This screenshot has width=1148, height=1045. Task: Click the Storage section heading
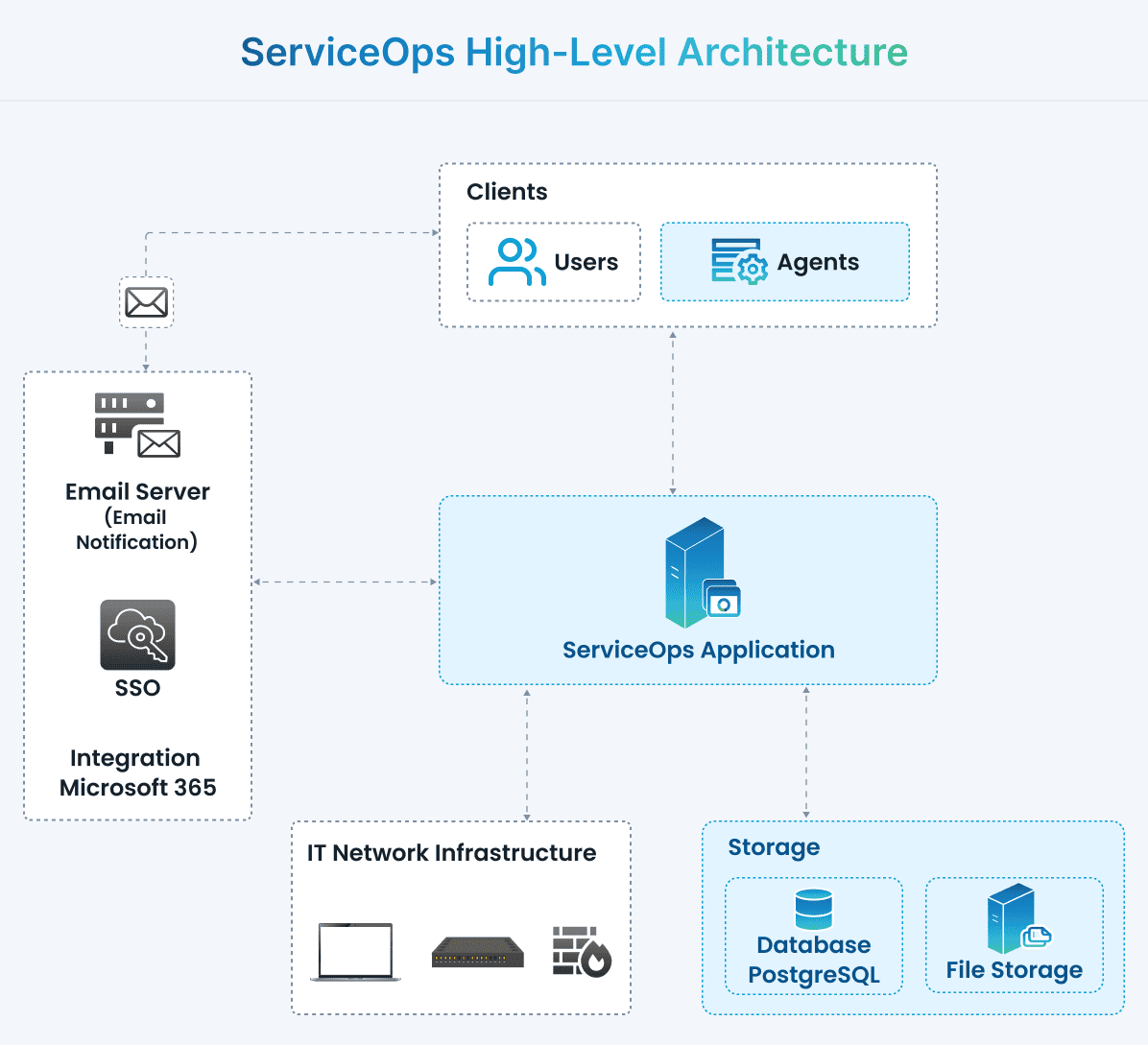[774, 848]
